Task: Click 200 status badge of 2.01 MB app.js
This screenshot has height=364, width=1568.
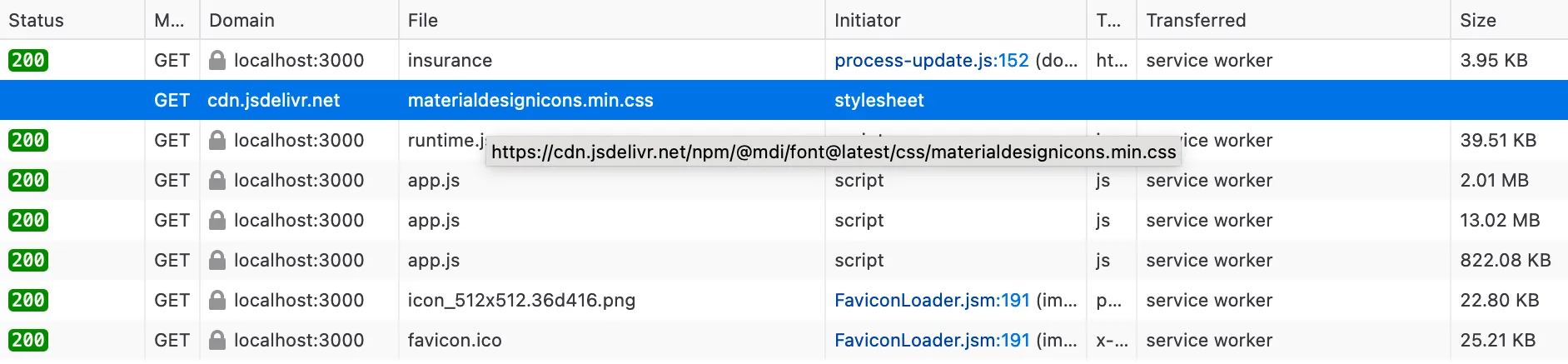Action: [x=28, y=180]
